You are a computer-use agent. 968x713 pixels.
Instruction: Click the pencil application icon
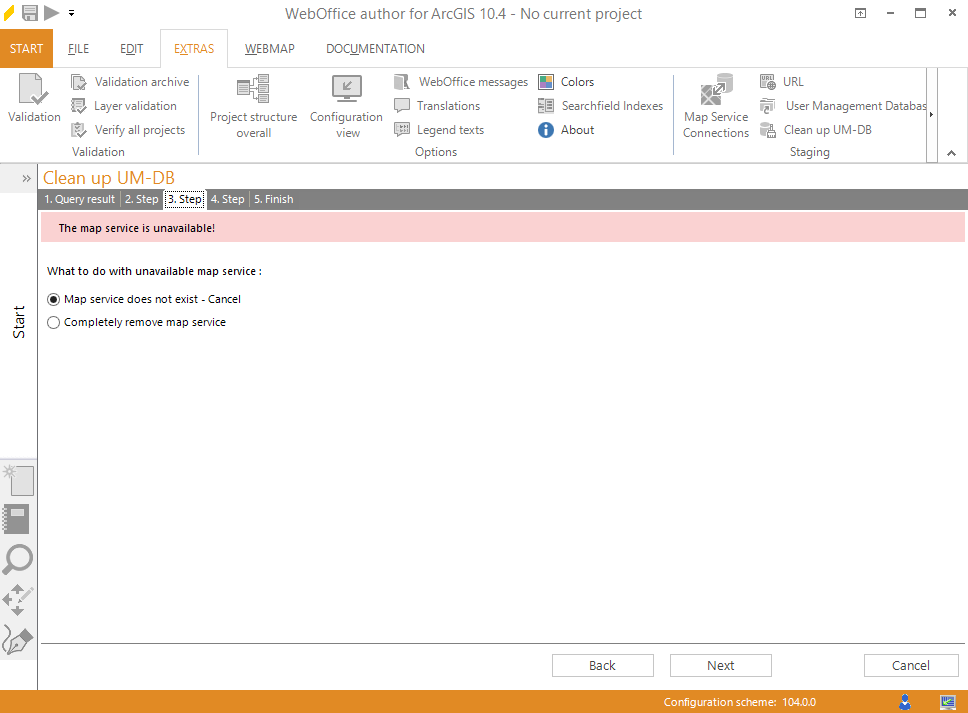[9, 13]
